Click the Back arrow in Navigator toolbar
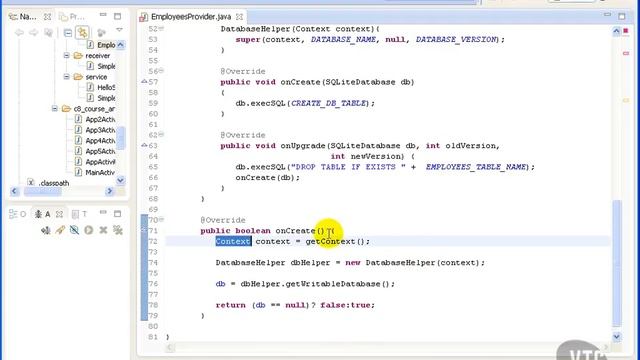This screenshot has height=360, width=640. point(19,33)
